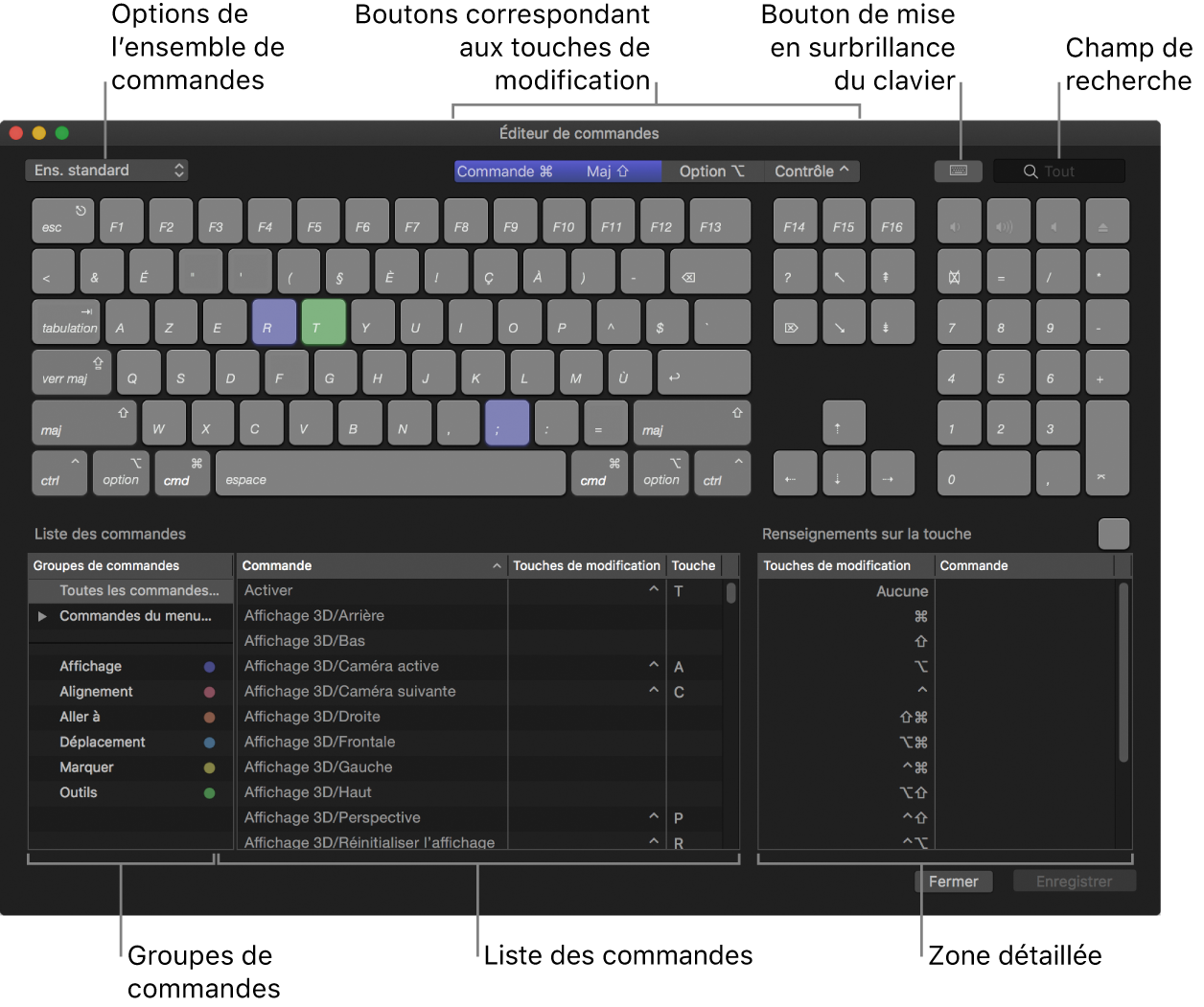Click the forward delete key

tap(796, 322)
